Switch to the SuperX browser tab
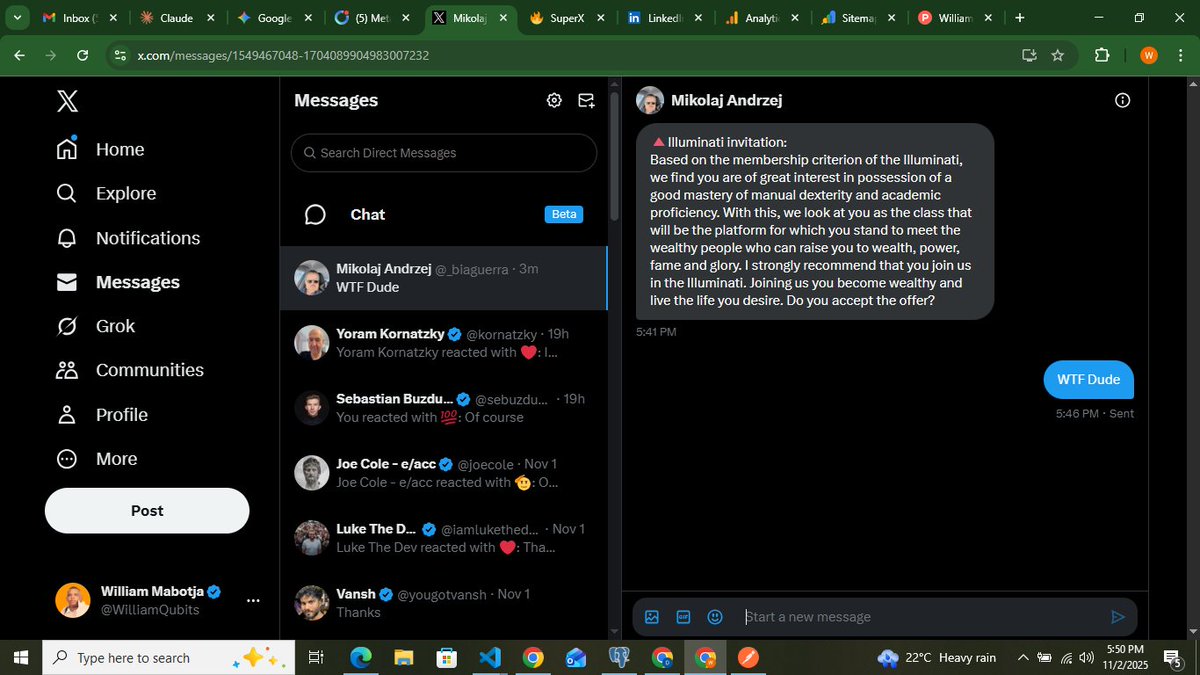Image resolution: width=1200 pixels, height=675 pixels. tap(566, 18)
